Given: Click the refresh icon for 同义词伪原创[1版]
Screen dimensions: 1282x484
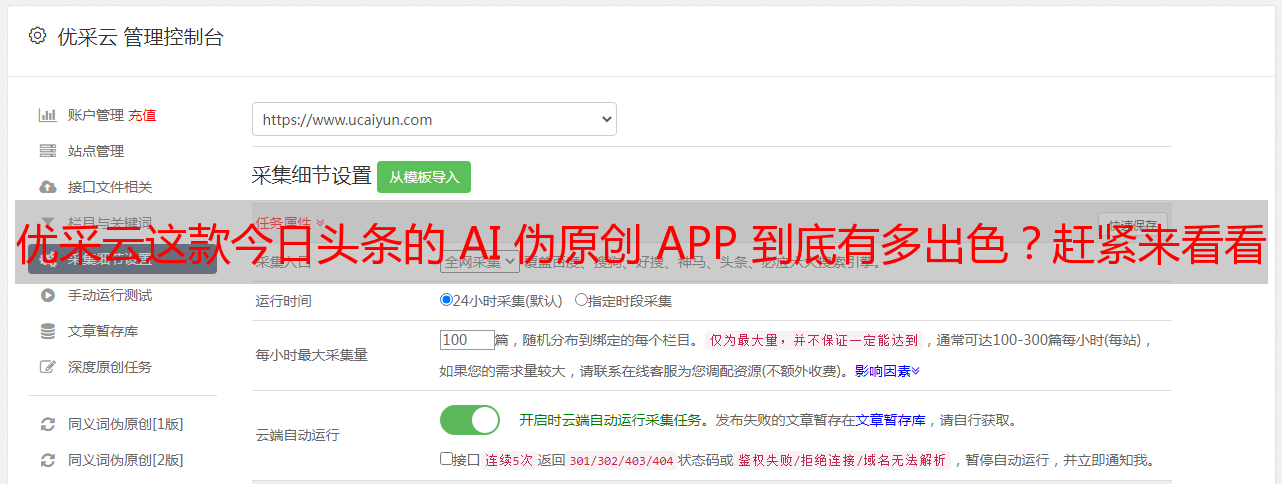Looking at the screenshot, I should pyautogui.click(x=47, y=424).
